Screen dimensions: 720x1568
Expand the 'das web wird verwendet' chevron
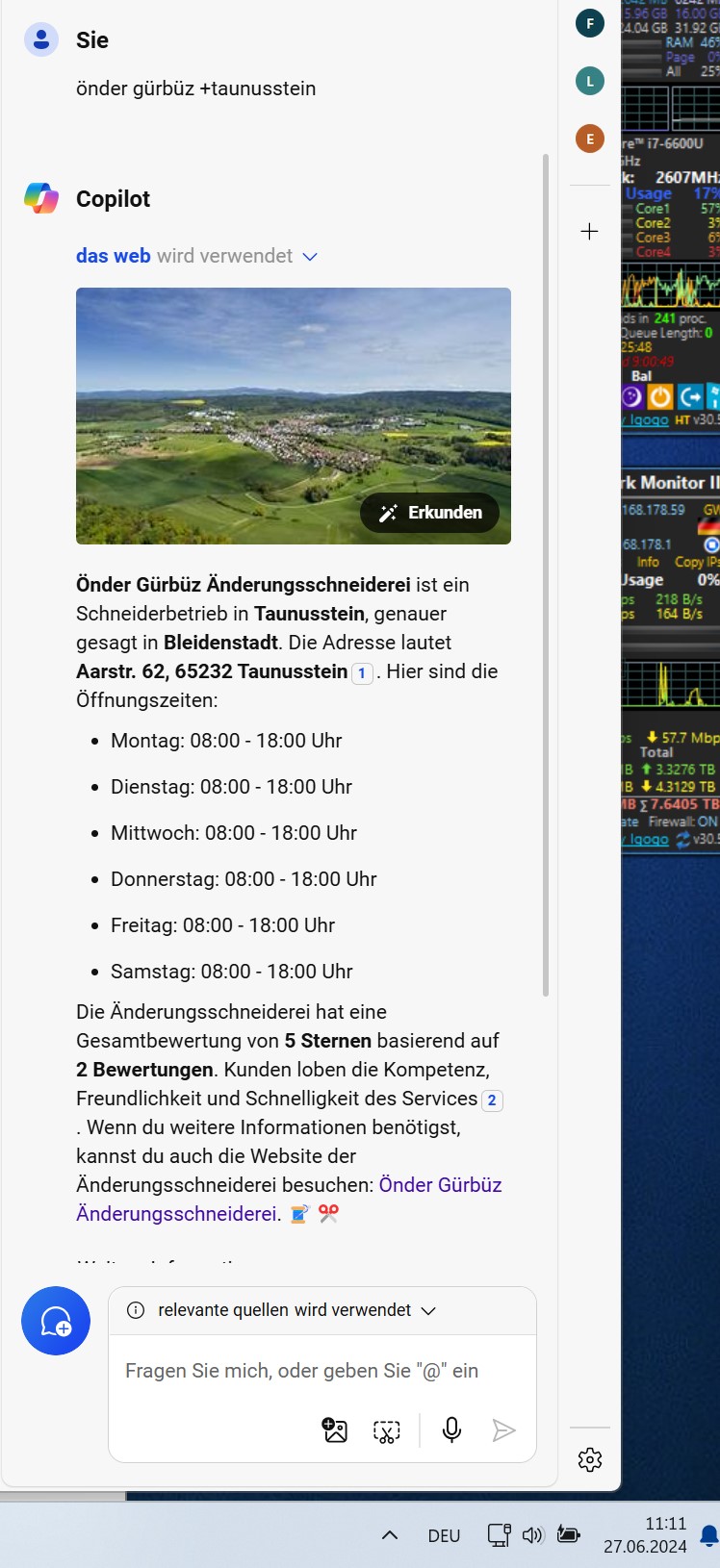click(x=310, y=257)
